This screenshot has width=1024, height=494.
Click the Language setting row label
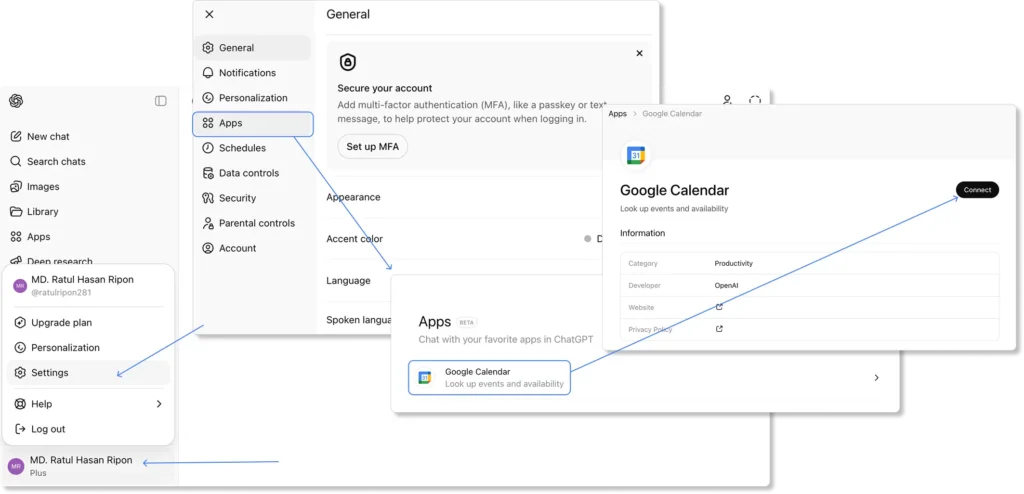click(348, 280)
